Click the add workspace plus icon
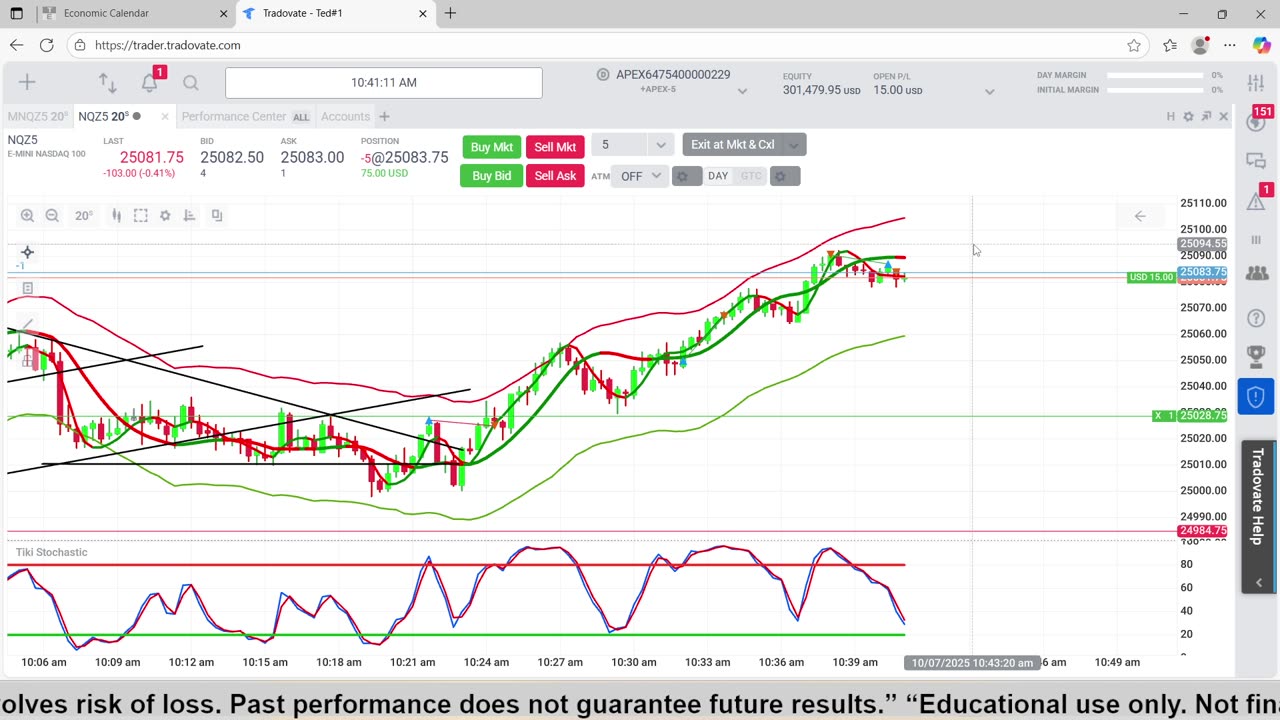 tap(27, 83)
